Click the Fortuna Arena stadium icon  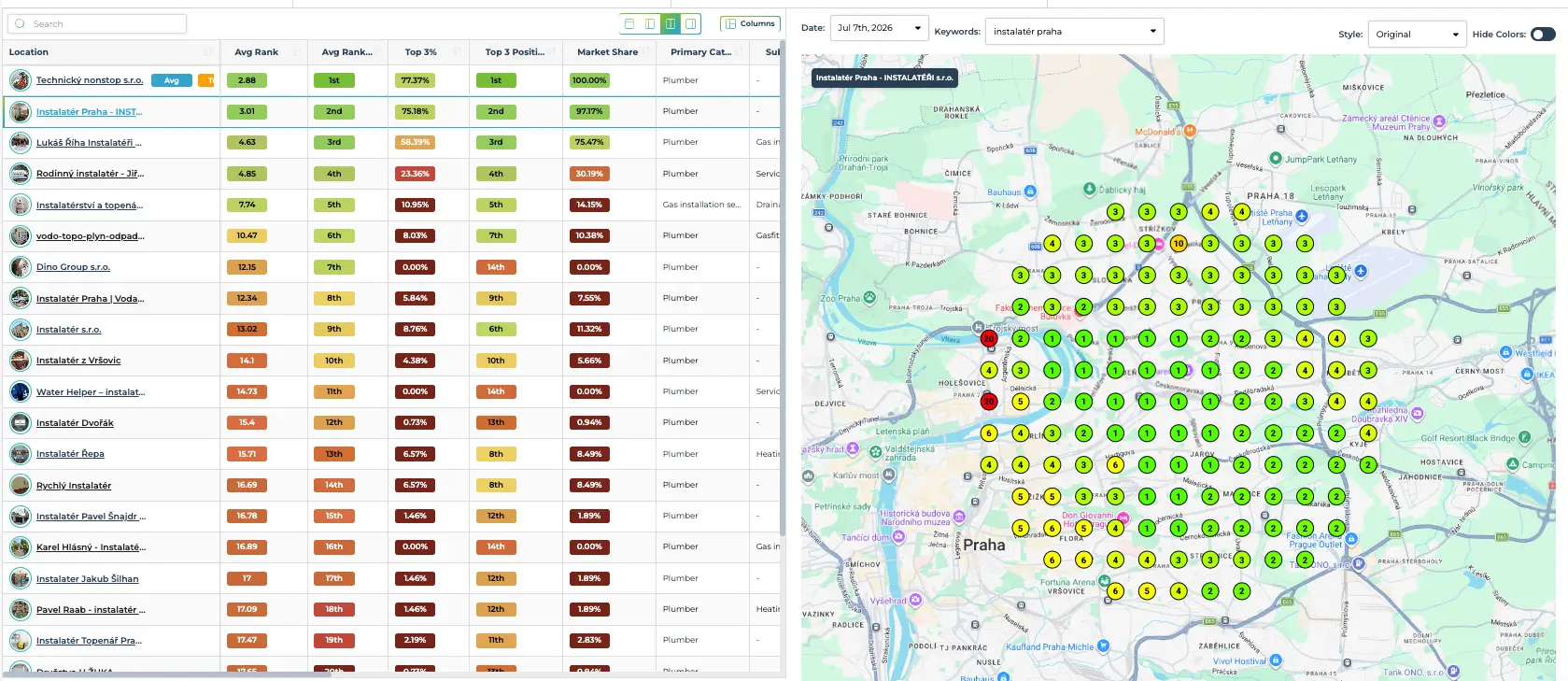click(1103, 582)
